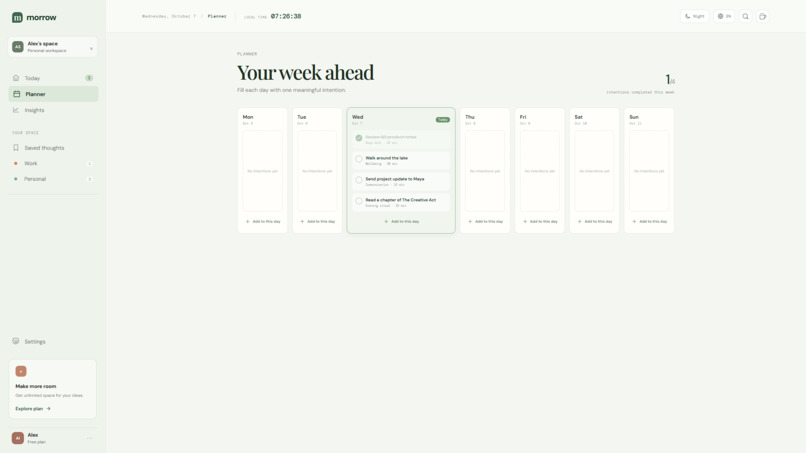Click the Tue day header
806x453 pixels.
click(302, 119)
